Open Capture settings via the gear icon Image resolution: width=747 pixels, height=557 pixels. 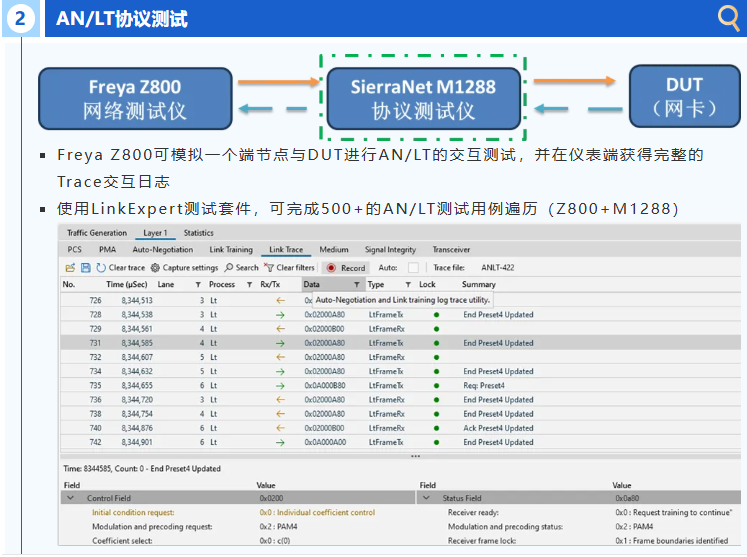155,268
